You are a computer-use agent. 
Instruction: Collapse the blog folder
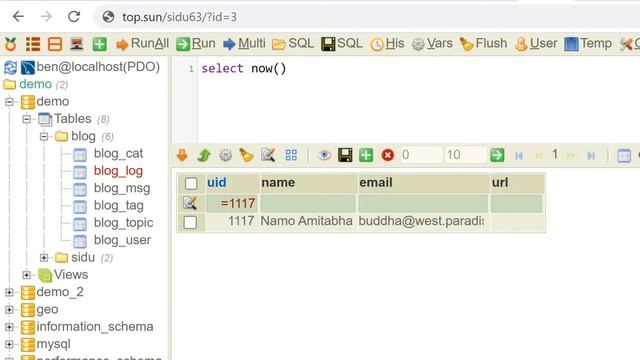tap(44, 136)
